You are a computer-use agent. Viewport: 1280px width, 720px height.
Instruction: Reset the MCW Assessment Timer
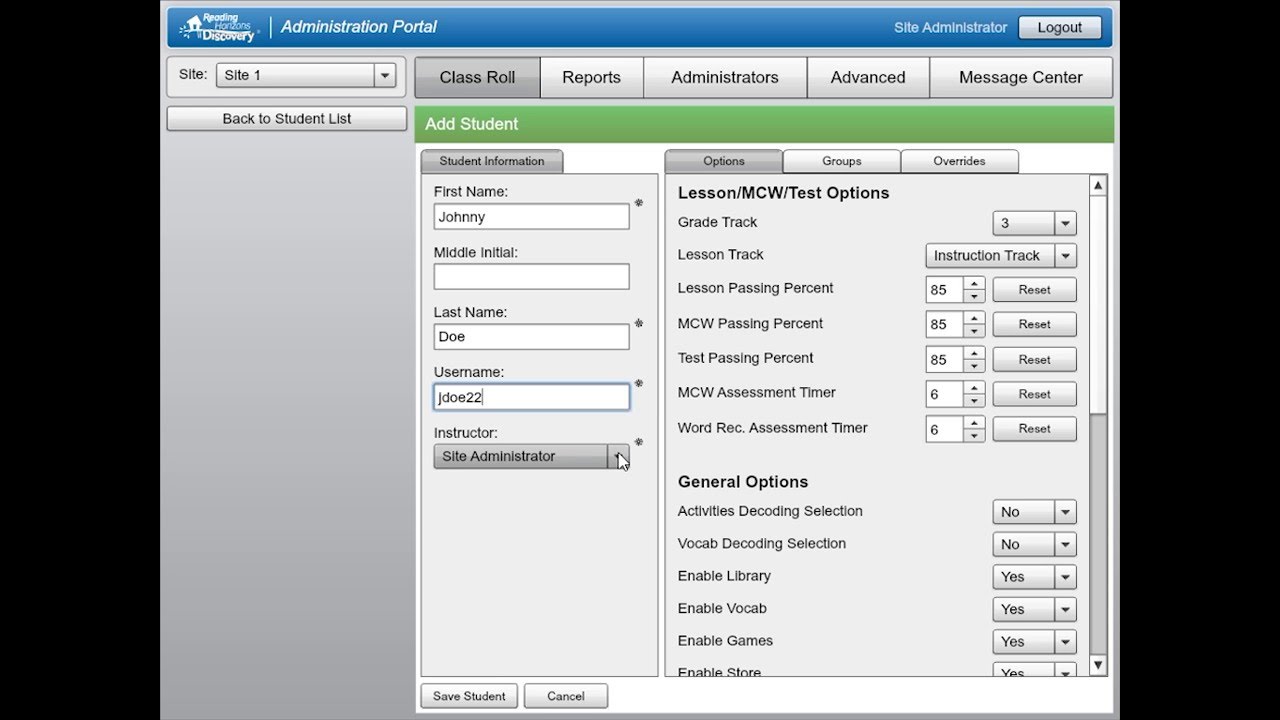pyautogui.click(x=1035, y=394)
